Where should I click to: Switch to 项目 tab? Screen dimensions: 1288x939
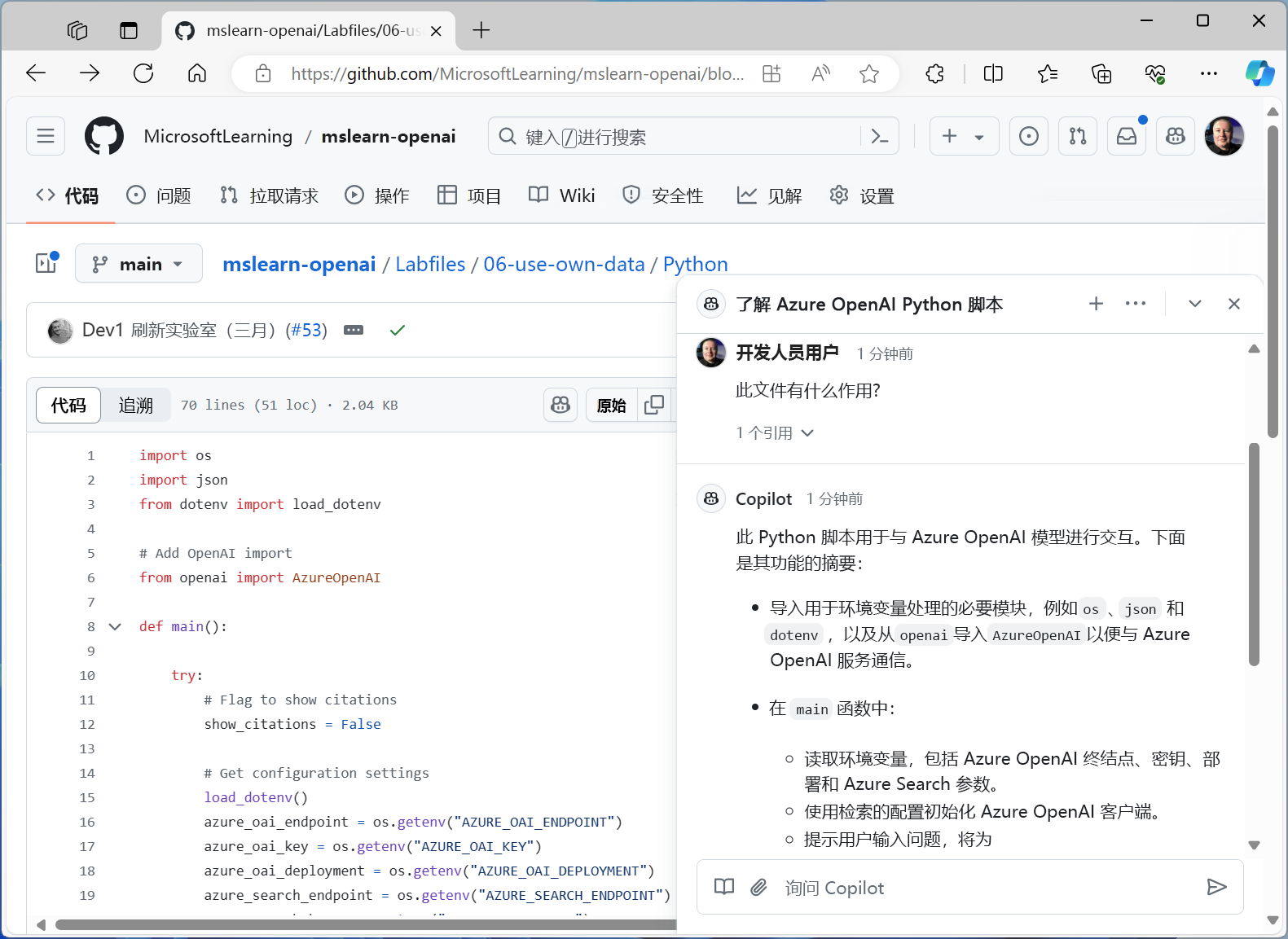point(469,195)
